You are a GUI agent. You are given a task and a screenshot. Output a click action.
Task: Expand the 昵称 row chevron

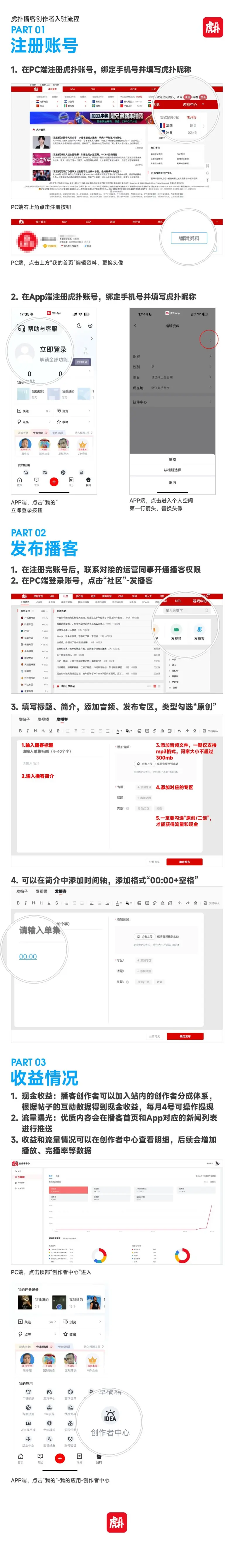point(210,356)
